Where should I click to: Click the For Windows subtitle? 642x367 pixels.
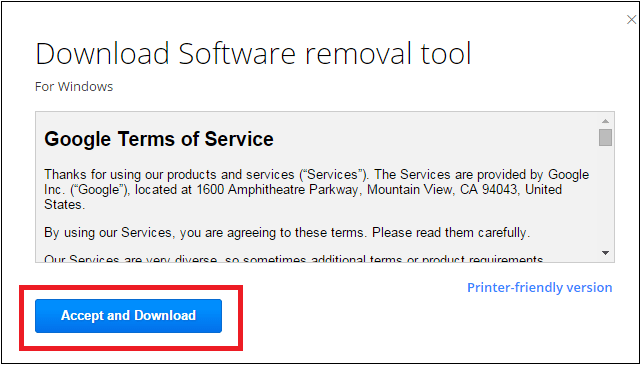coord(74,86)
